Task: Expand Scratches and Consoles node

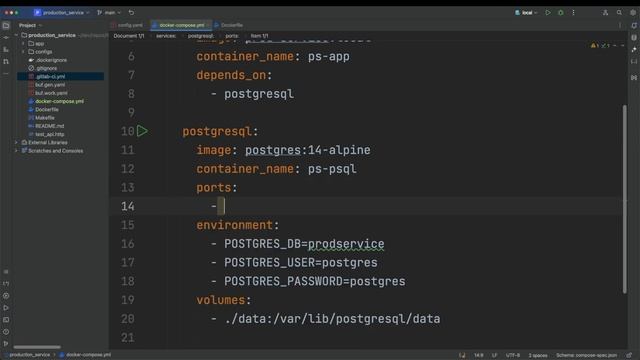Action: 16,151
